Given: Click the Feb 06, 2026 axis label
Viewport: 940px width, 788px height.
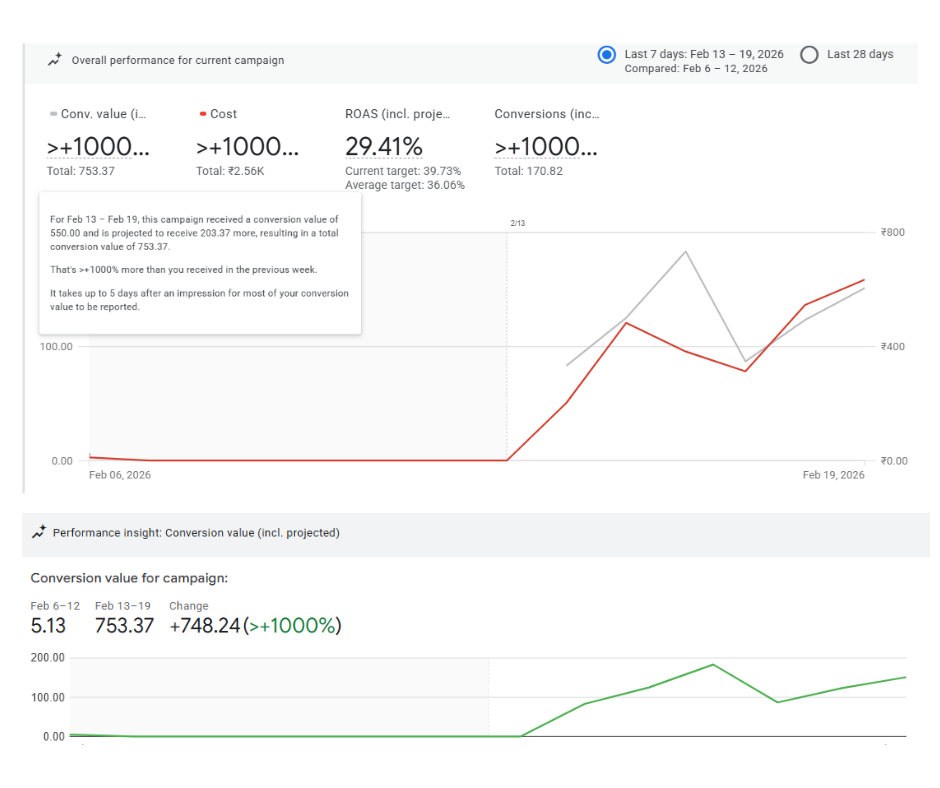Looking at the screenshot, I should click(120, 475).
